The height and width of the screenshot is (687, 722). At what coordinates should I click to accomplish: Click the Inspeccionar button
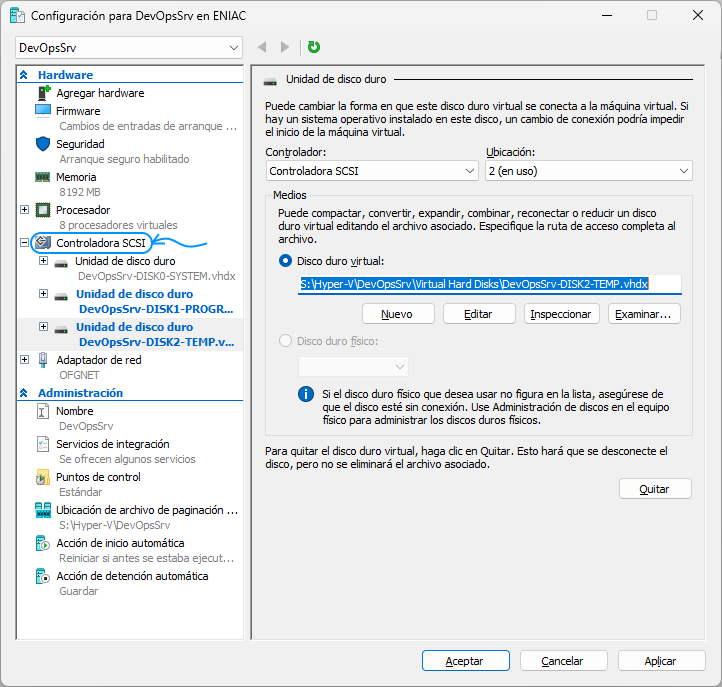click(x=561, y=314)
